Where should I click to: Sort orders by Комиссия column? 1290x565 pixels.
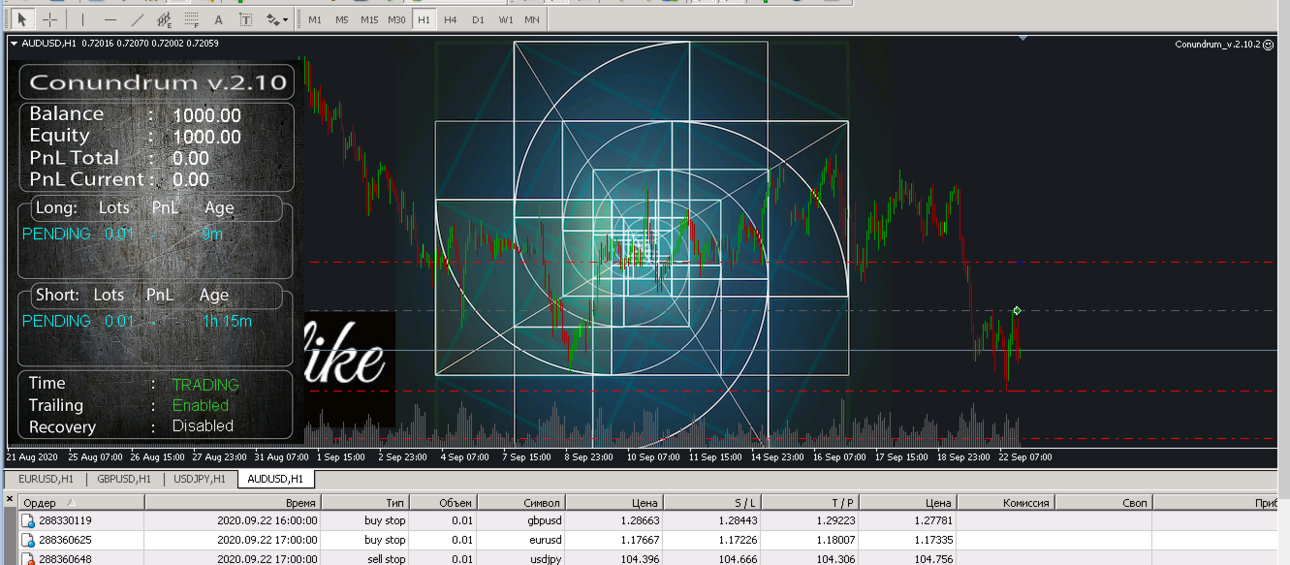(x=1005, y=503)
